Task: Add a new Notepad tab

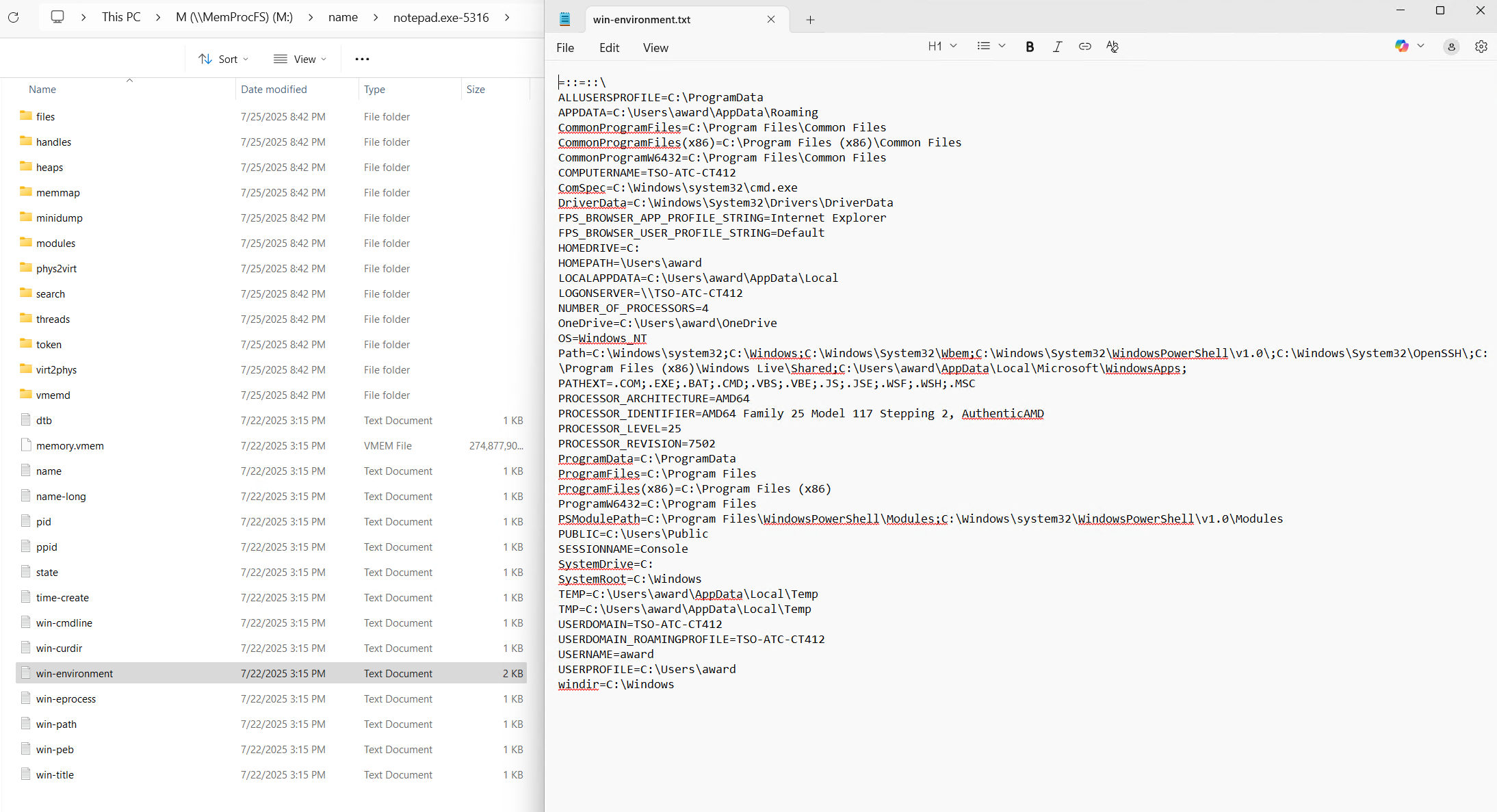Action: pyautogui.click(x=810, y=20)
